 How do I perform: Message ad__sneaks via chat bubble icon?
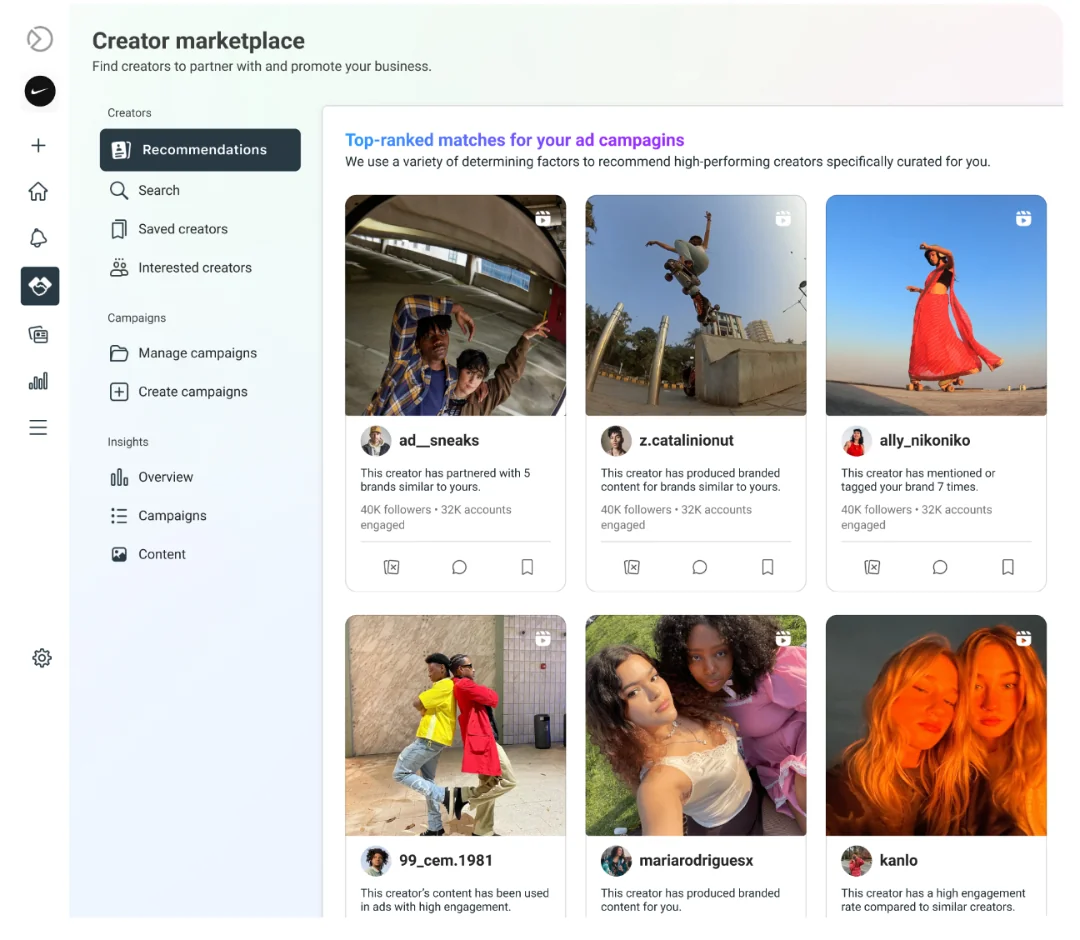tap(459, 567)
